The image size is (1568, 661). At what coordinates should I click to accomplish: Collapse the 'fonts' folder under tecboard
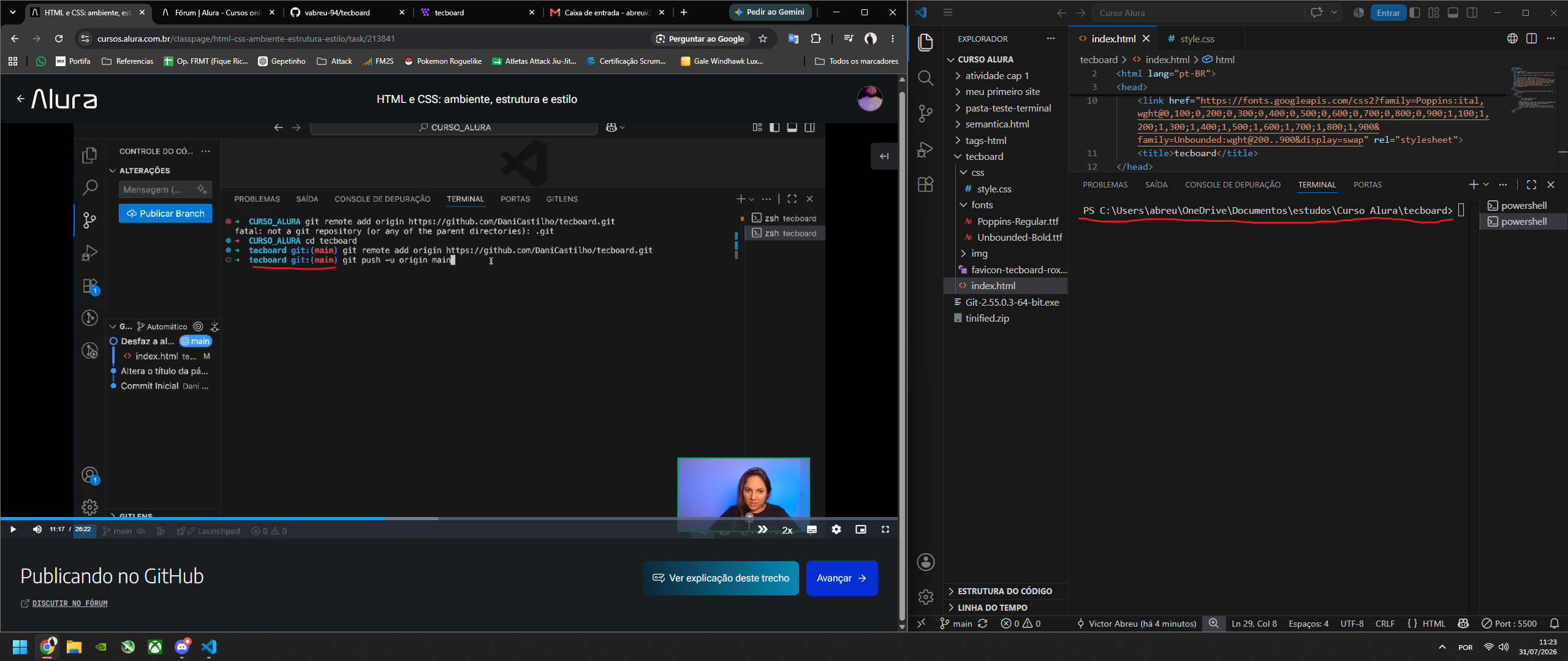coord(1006,205)
